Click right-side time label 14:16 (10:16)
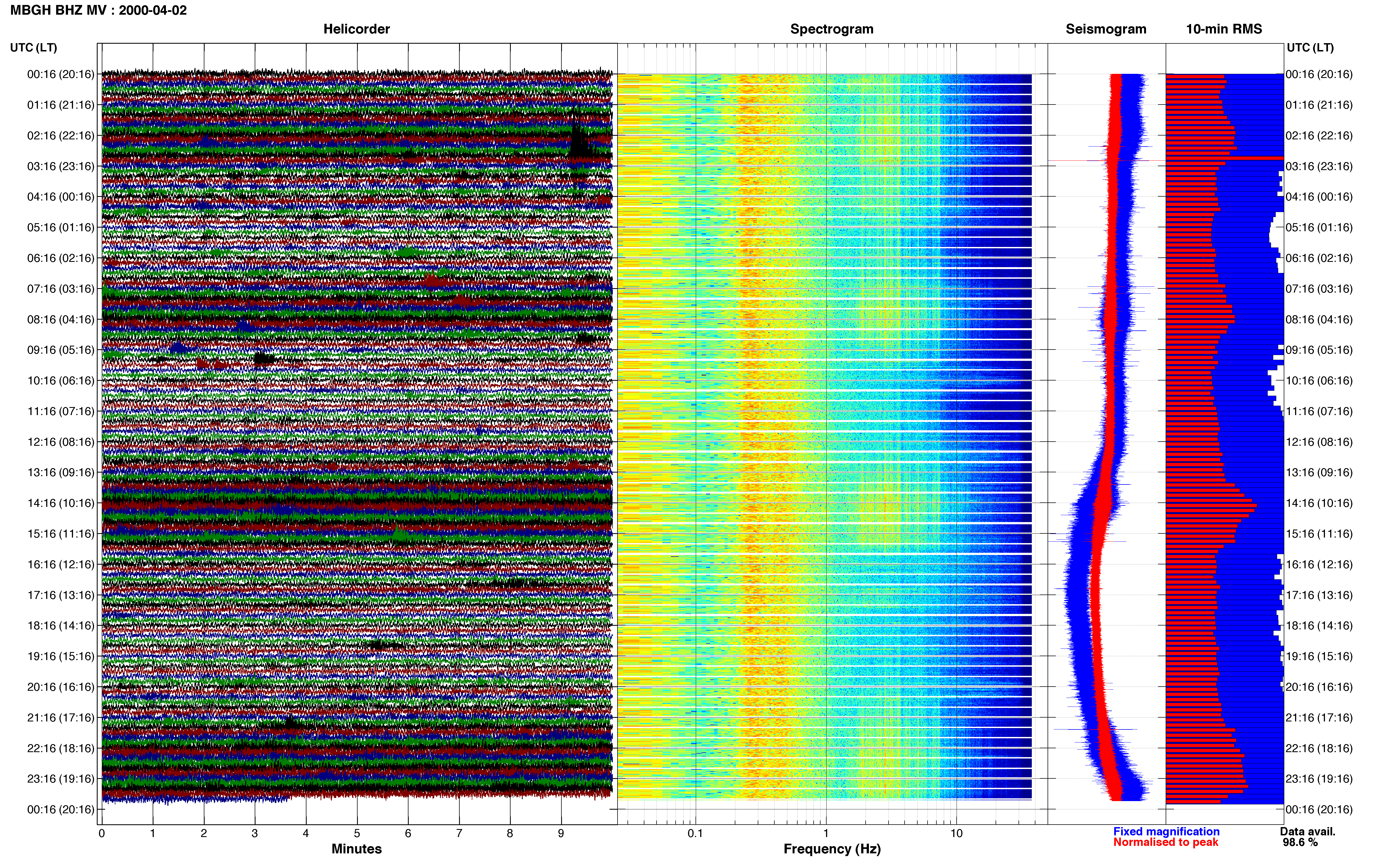This screenshot has width=1388, height=868. point(1319,504)
